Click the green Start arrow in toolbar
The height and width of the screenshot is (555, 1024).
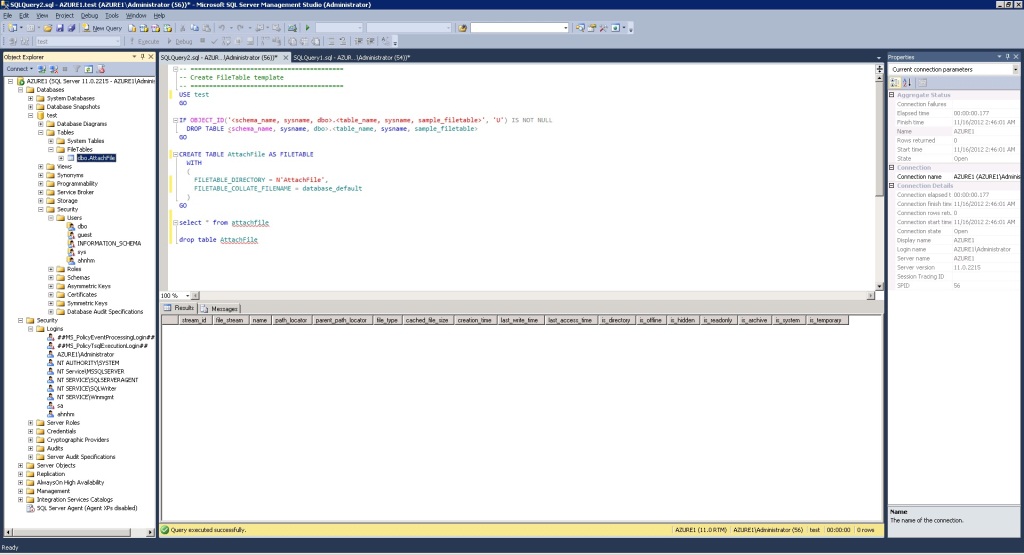[x=308, y=28]
